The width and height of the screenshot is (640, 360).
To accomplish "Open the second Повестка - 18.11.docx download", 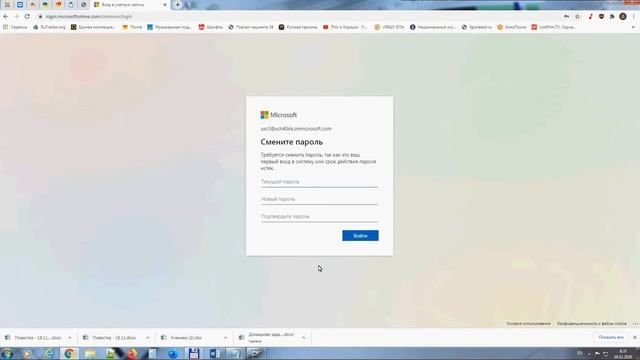I will tap(110, 338).
